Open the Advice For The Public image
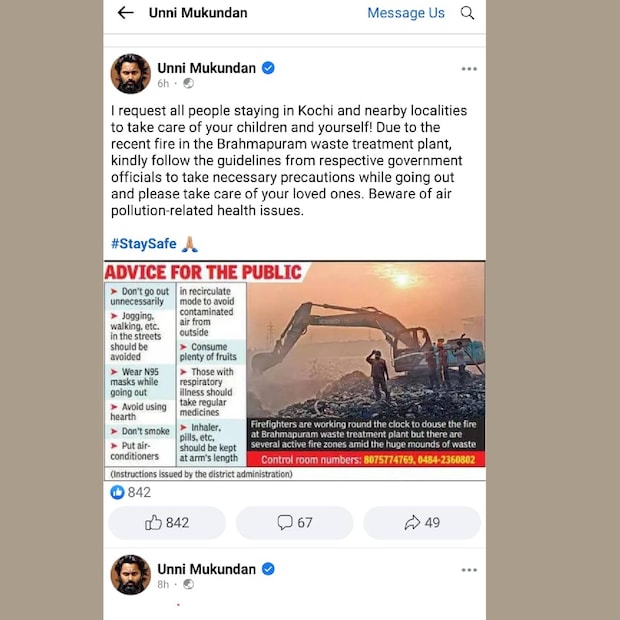This screenshot has width=620, height=620. pos(295,371)
